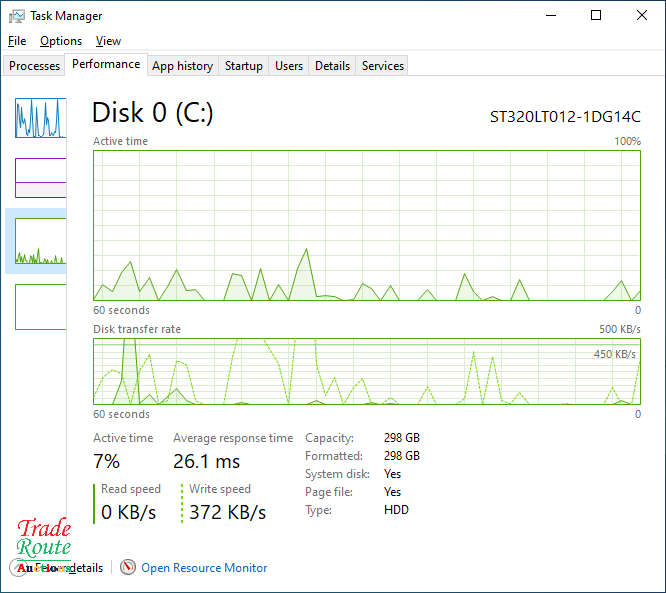
Task: Show the Services tab
Action: click(x=383, y=66)
